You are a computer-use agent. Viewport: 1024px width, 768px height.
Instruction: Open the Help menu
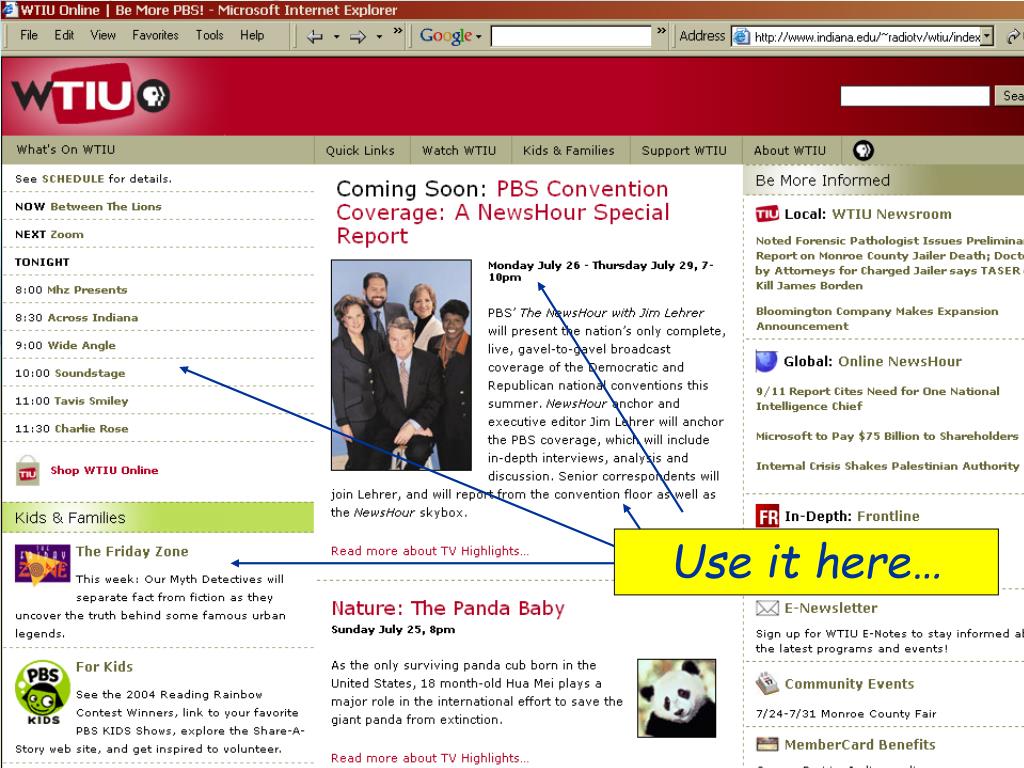click(252, 35)
